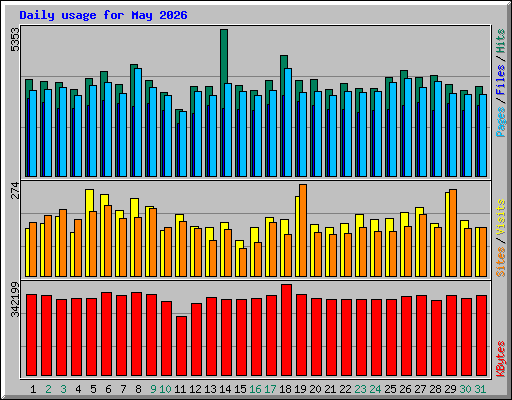Click the 274 visits axis value

tap(15, 190)
